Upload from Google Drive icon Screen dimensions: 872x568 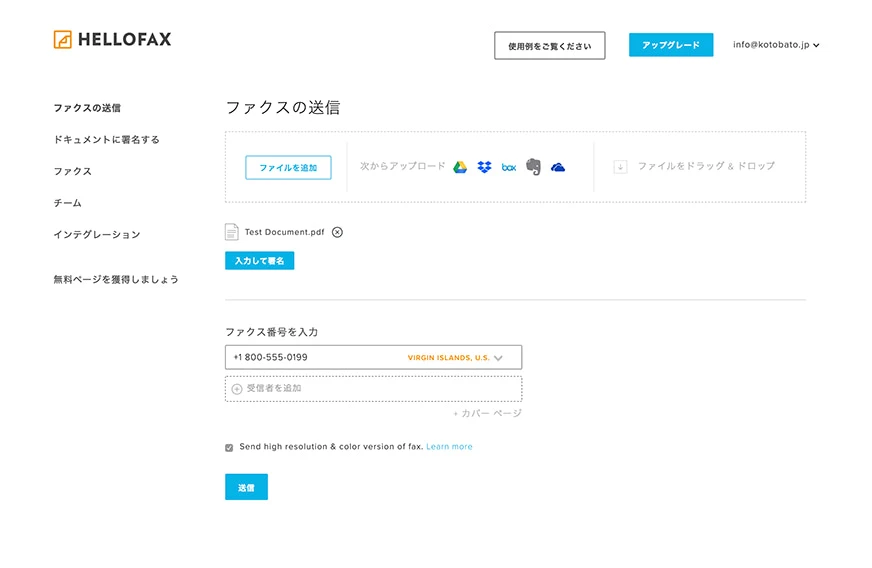[x=460, y=167]
